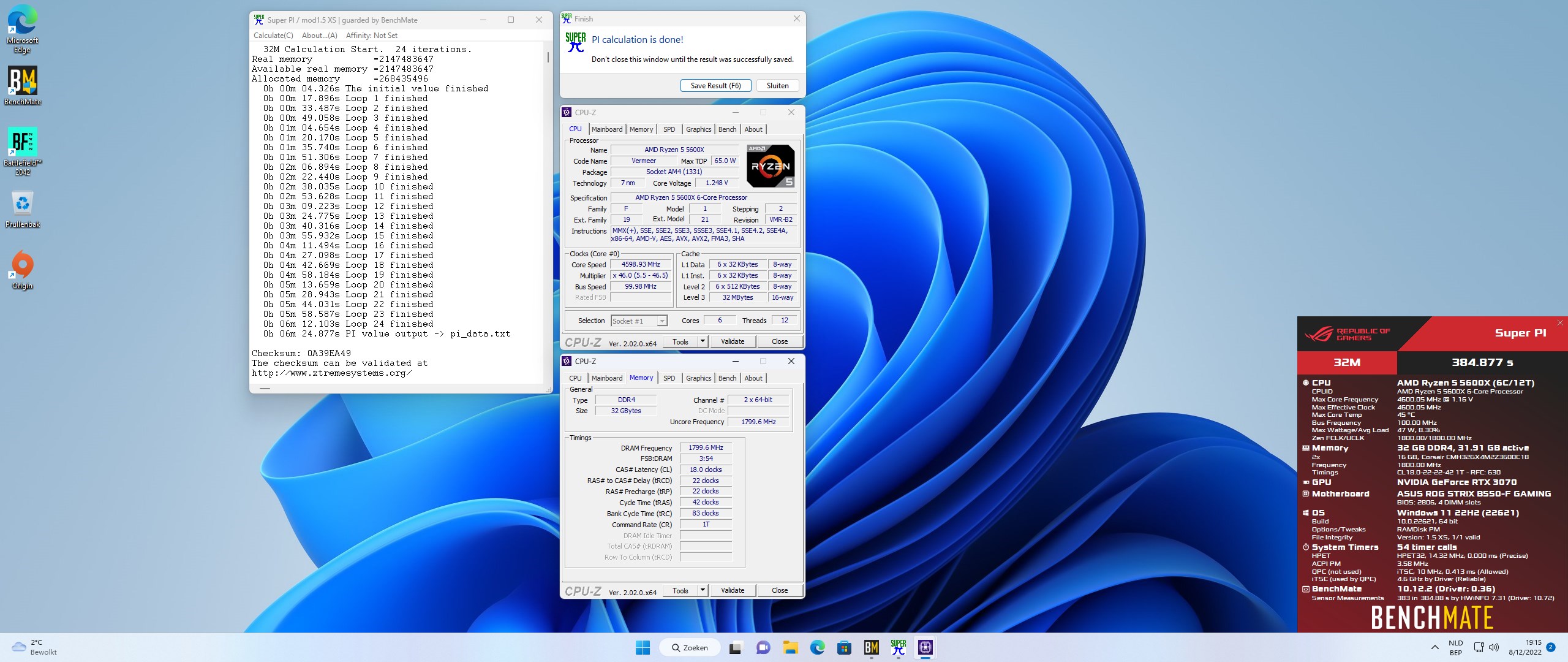This screenshot has width=1568, height=662.
Task: Click Super PI title bar icon
Action: click(x=259, y=20)
